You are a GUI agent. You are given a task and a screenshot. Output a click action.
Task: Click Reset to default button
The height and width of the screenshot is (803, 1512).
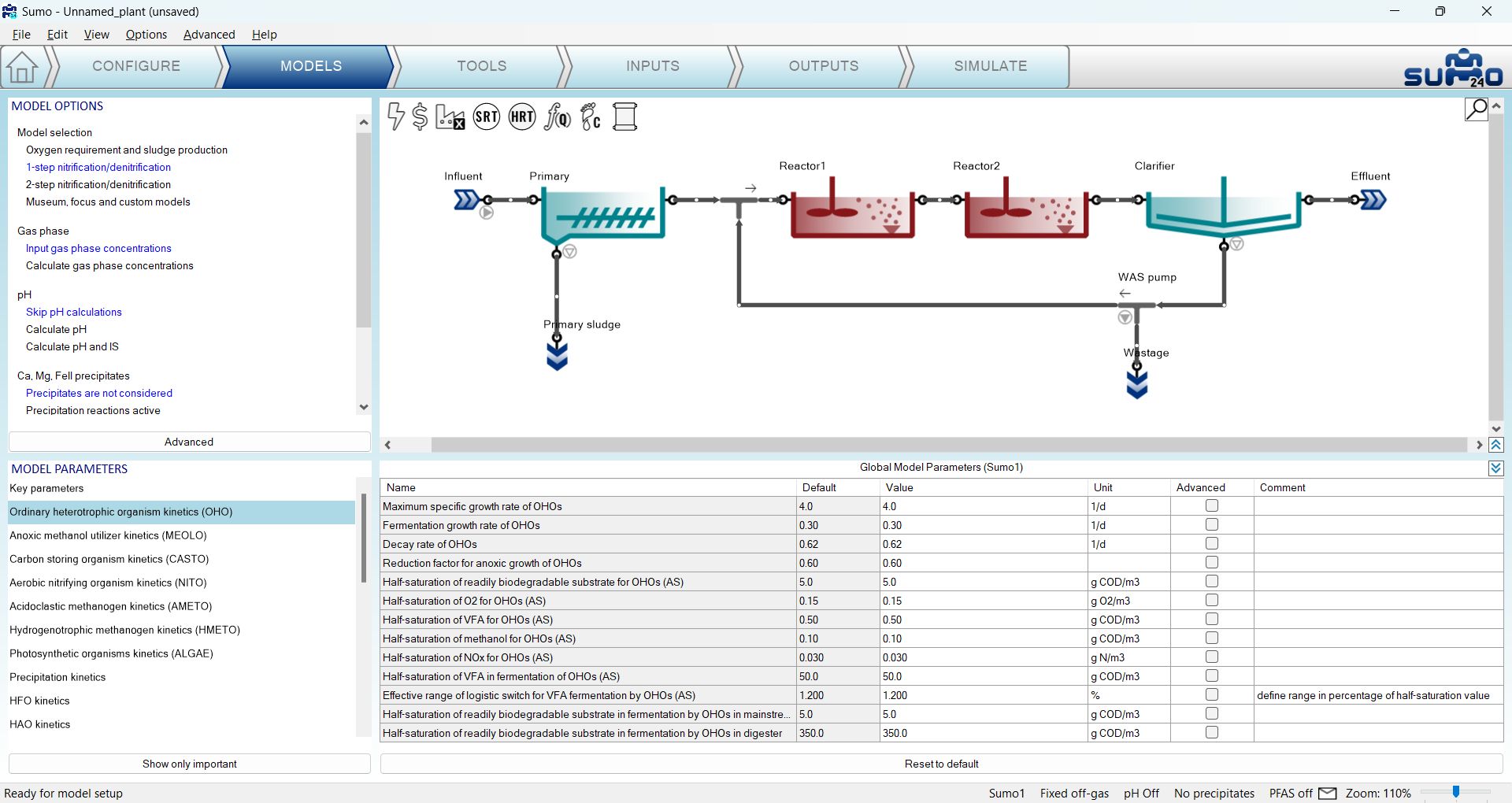[x=942, y=764]
